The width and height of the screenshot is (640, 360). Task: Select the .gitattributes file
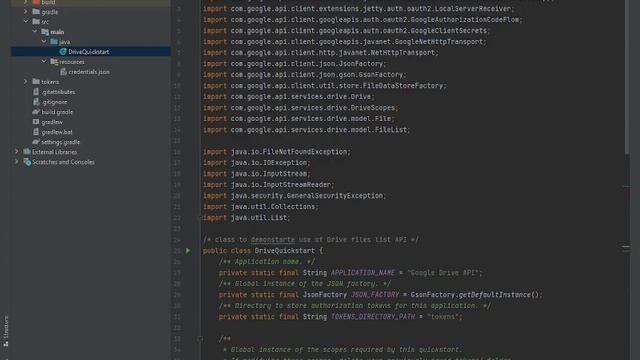(59, 92)
